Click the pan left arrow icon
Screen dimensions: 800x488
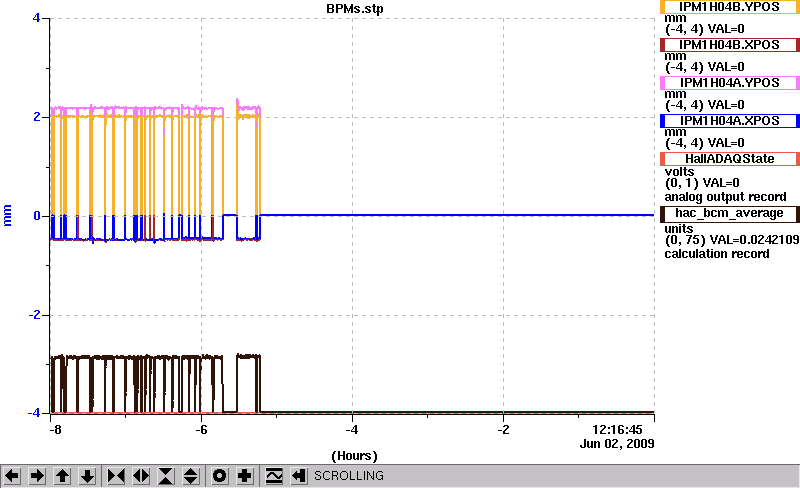pyautogui.click(x=12, y=476)
